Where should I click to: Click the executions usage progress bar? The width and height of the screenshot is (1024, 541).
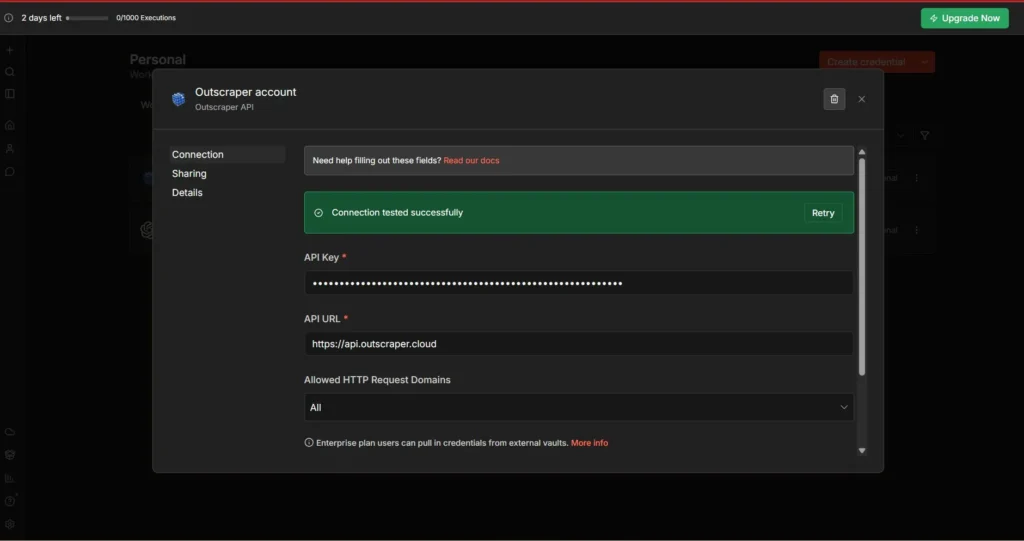pos(87,18)
